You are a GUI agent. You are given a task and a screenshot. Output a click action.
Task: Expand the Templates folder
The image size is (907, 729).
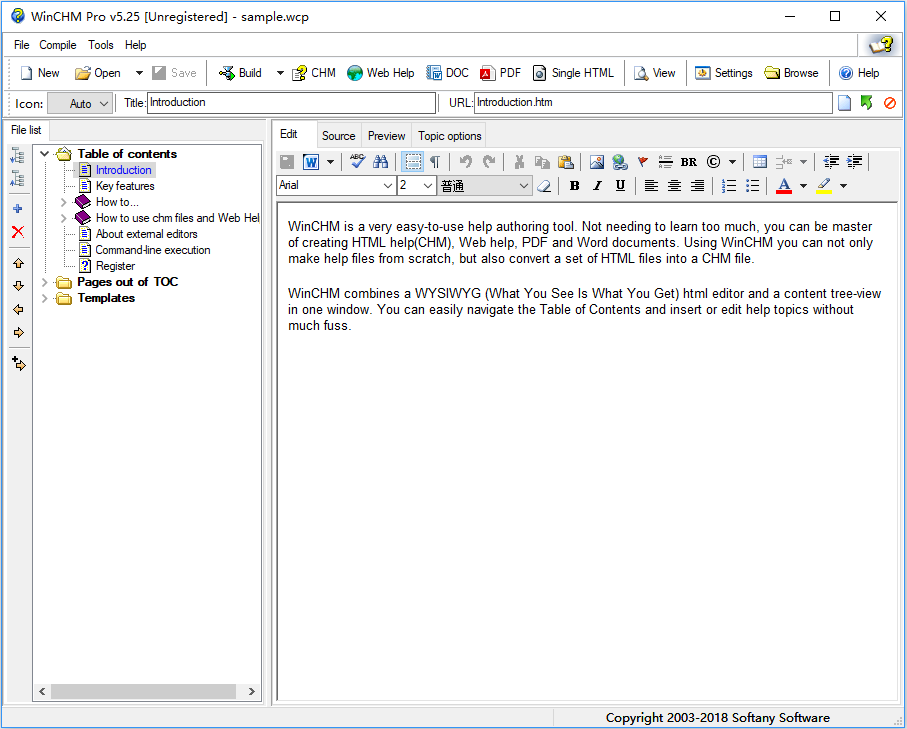[x=45, y=299]
